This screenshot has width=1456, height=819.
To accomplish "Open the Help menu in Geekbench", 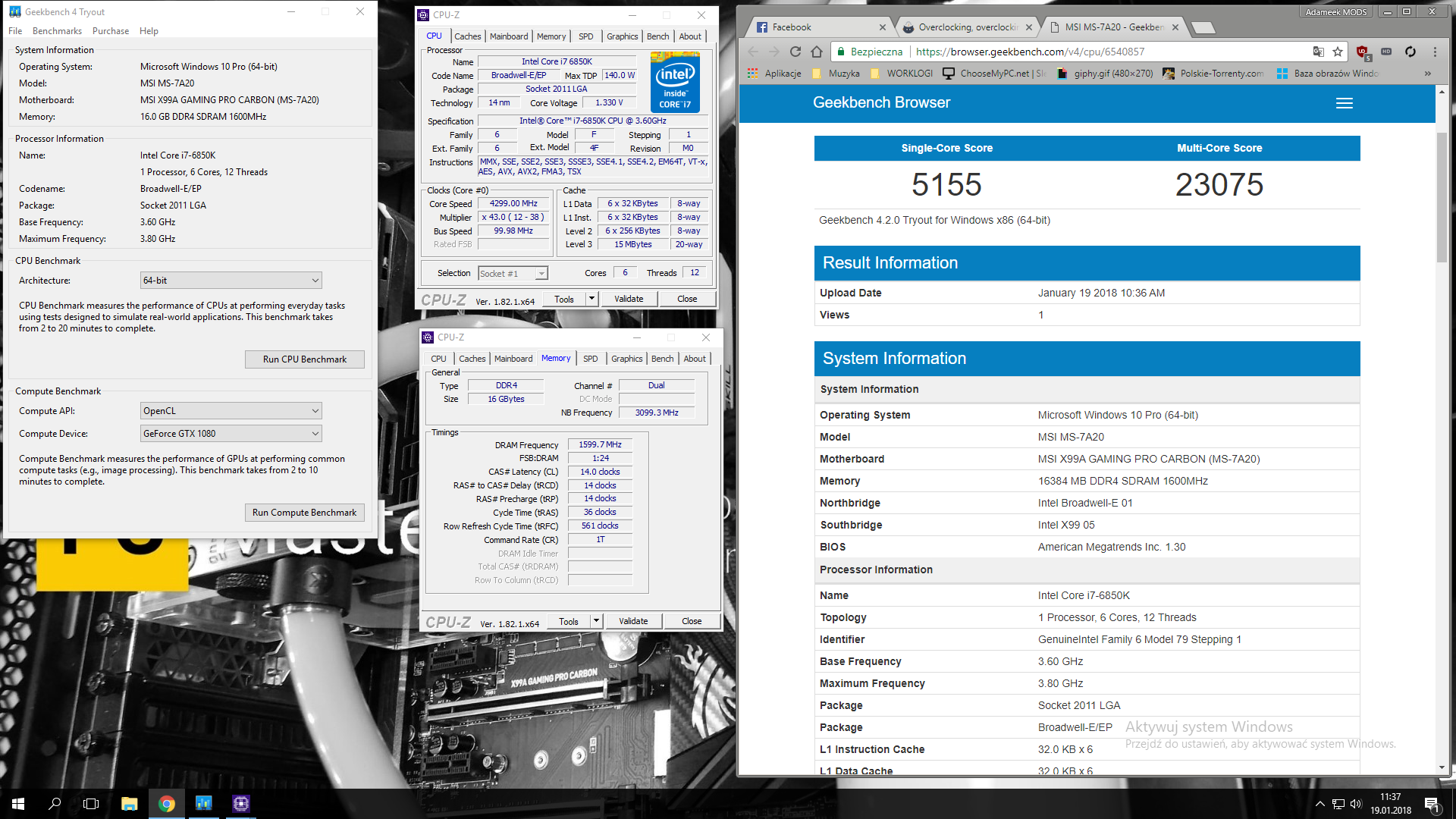I will (x=149, y=31).
